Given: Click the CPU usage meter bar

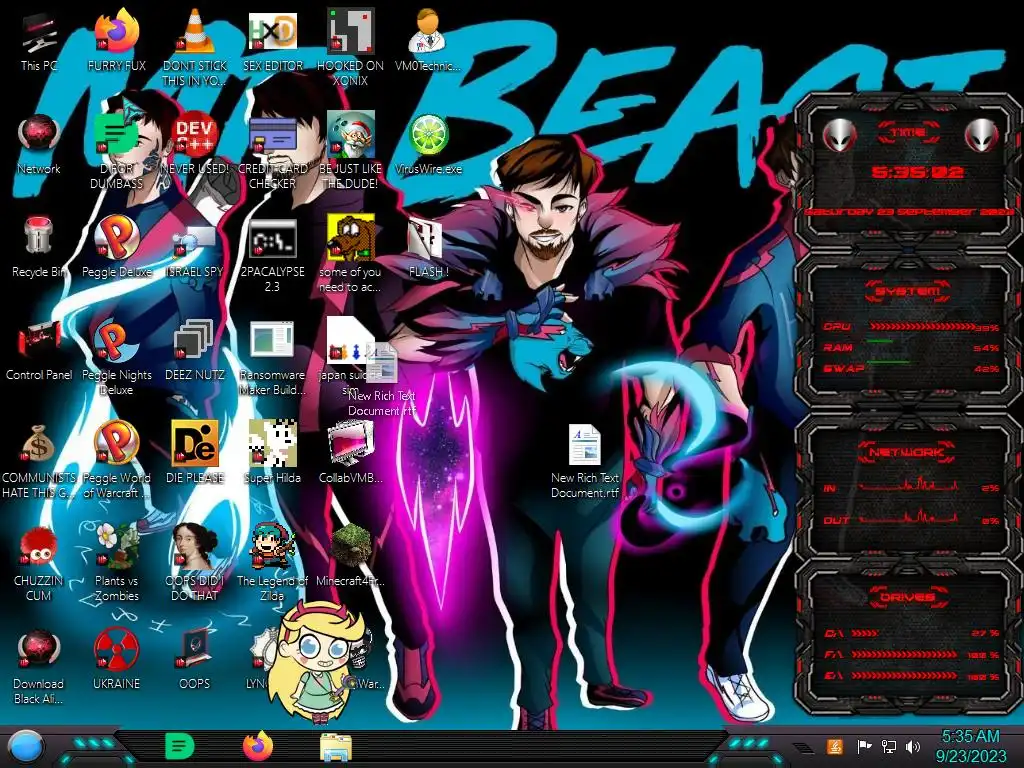Looking at the screenshot, I should pos(922,326).
